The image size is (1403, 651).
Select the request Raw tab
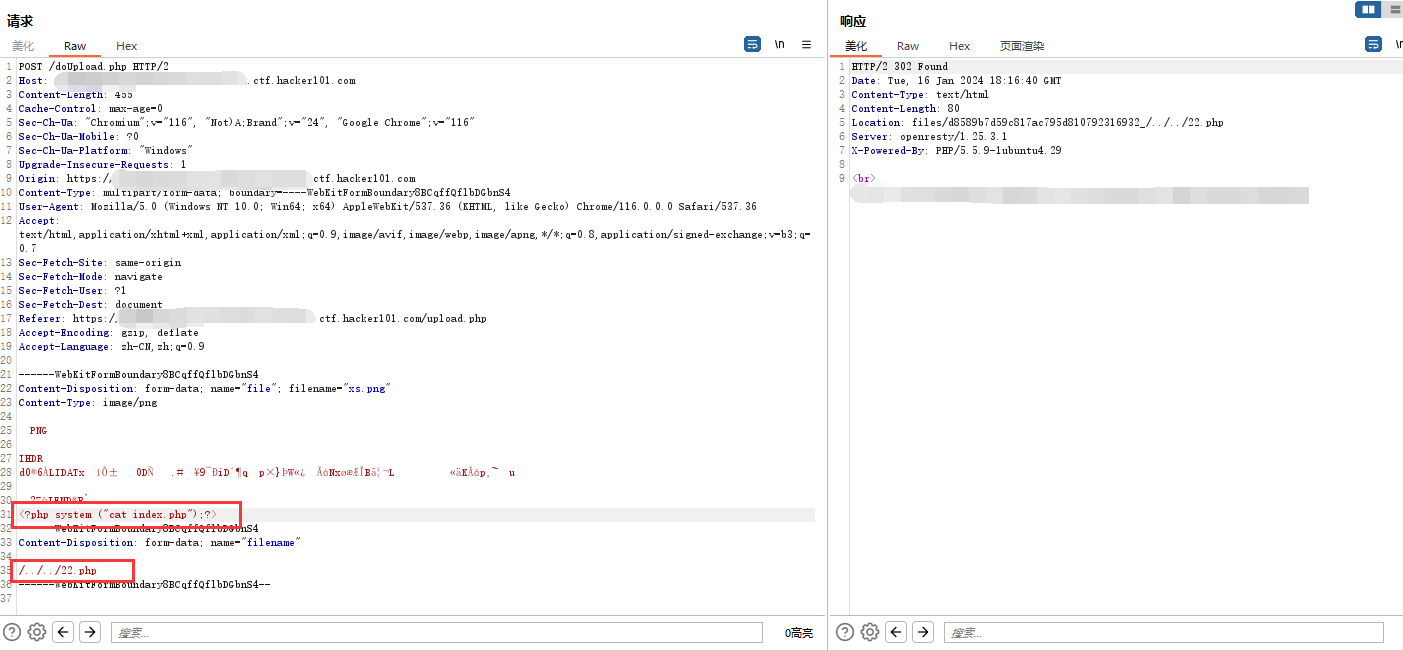pos(75,46)
